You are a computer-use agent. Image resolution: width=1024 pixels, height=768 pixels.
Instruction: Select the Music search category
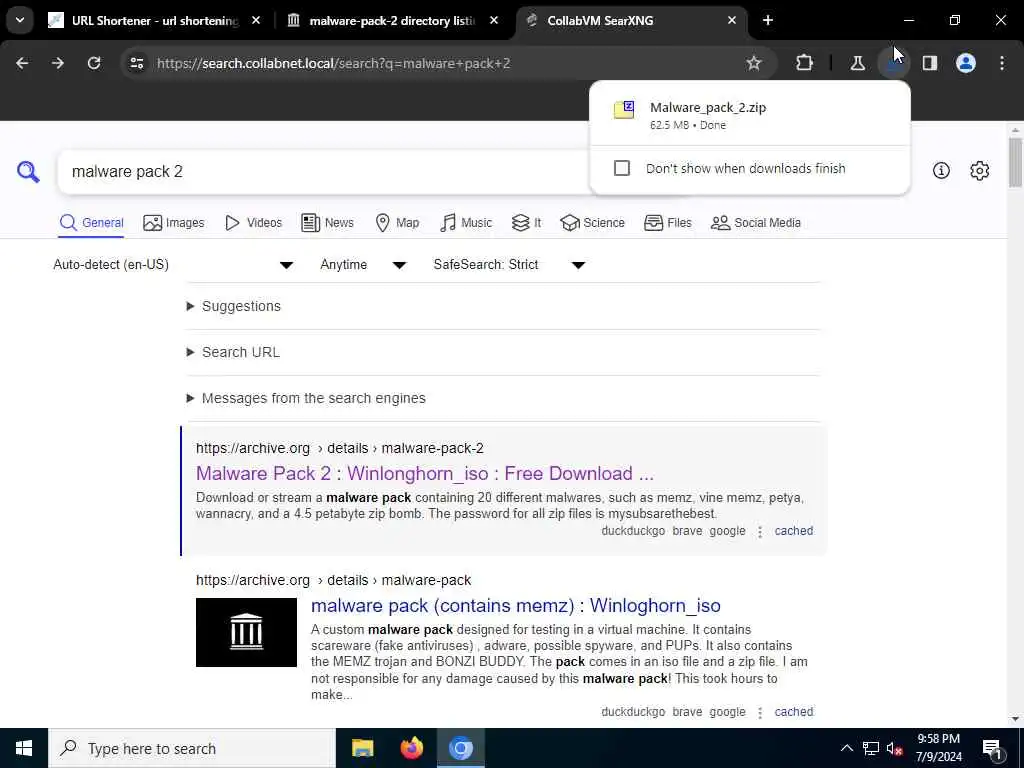466,223
